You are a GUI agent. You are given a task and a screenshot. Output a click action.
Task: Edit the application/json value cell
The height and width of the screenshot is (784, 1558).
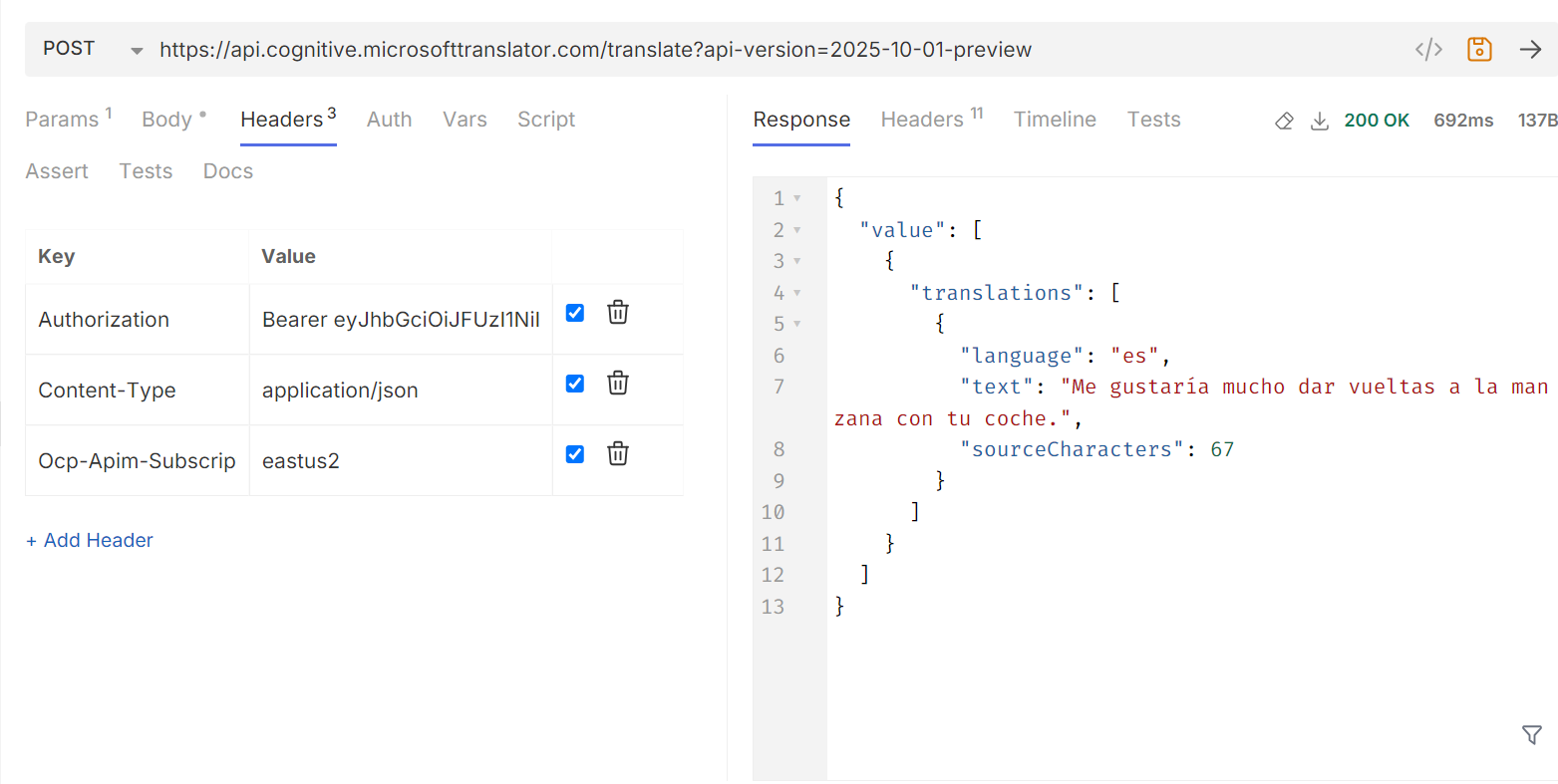click(401, 391)
